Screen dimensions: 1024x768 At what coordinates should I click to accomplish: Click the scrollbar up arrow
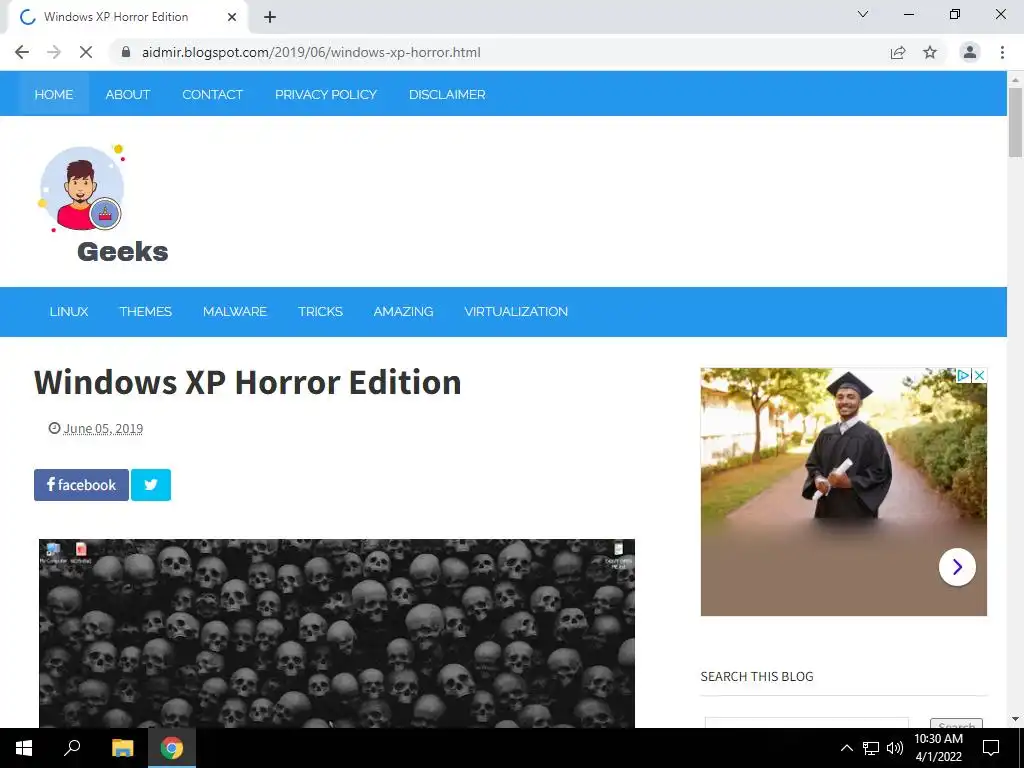click(x=1015, y=79)
